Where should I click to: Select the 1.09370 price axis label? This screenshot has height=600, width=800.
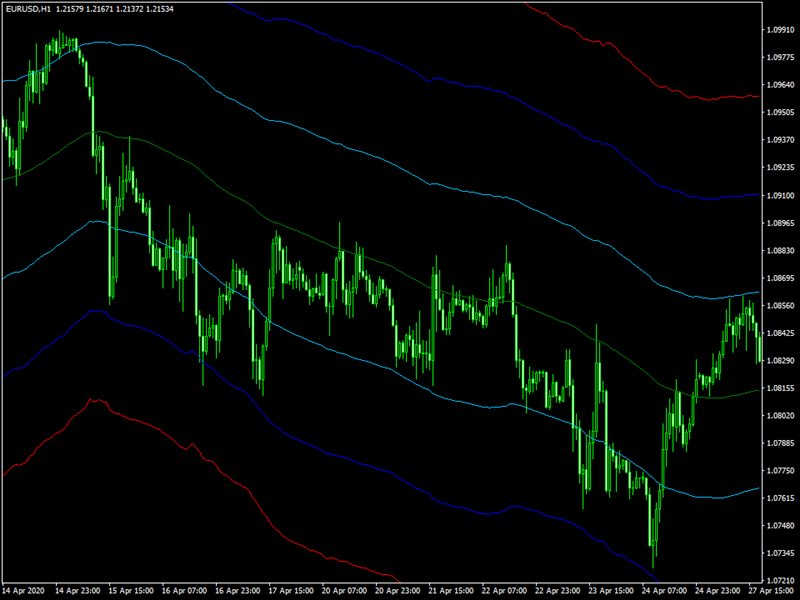(780, 140)
